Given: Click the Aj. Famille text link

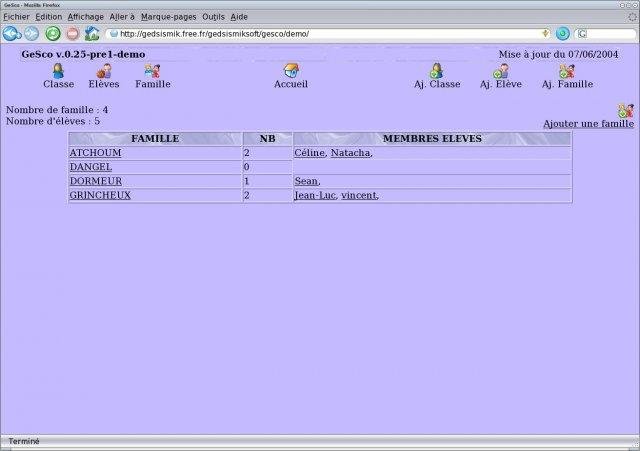Looking at the screenshot, I should click(567, 84).
